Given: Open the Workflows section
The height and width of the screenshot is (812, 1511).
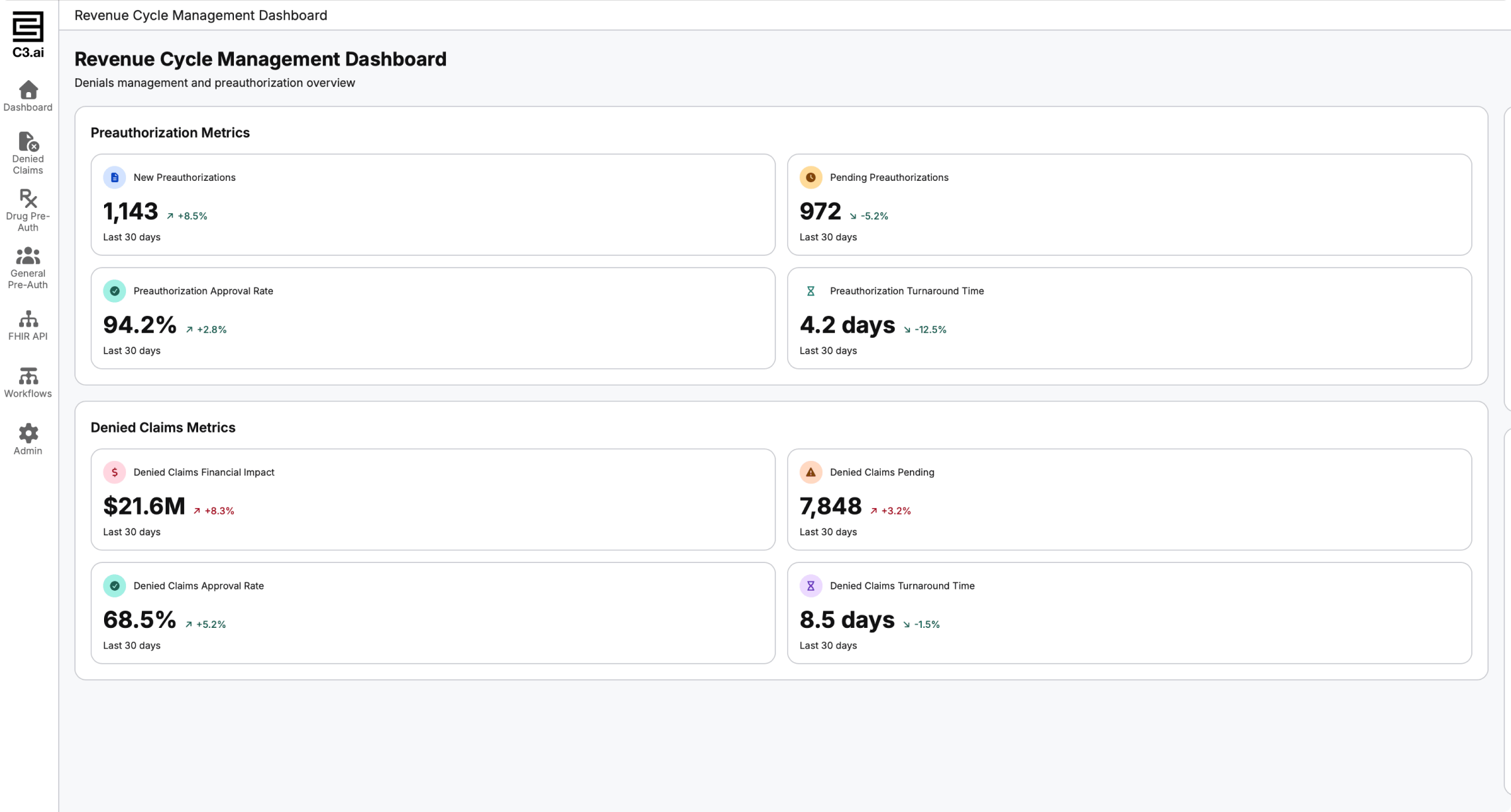Looking at the screenshot, I should point(28,383).
